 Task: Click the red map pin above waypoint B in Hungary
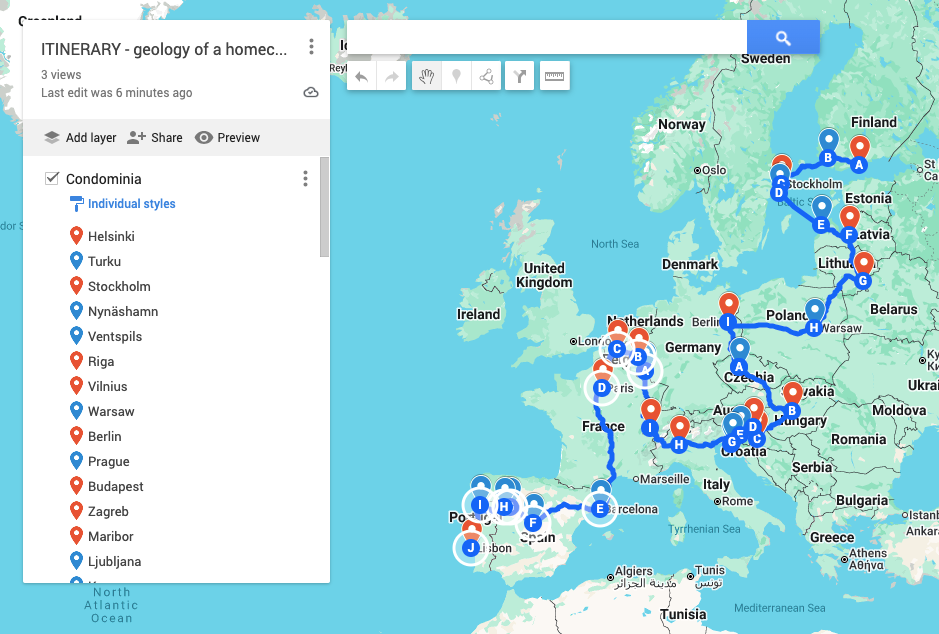pos(793,394)
